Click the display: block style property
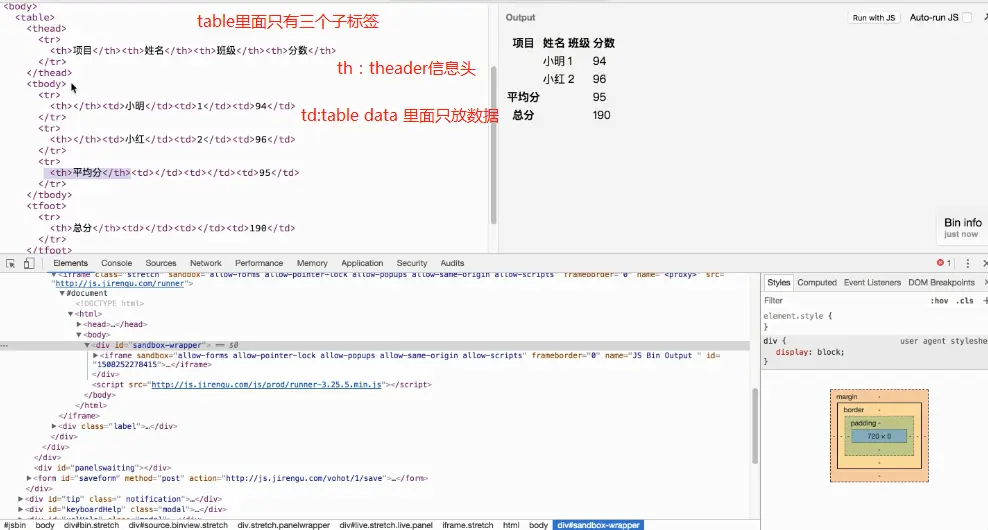This screenshot has height=530, width=988. (x=810, y=352)
